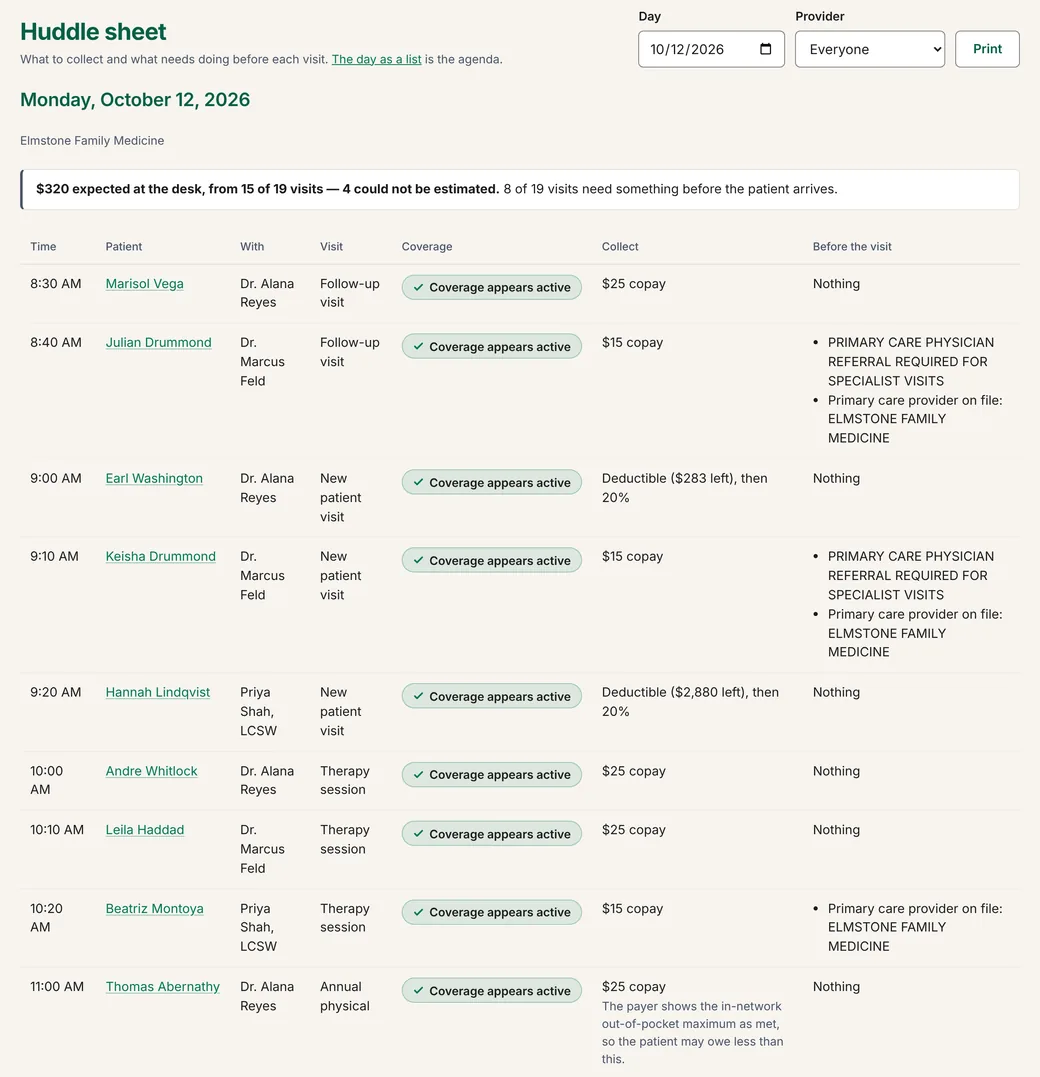Click the 'With' column header
Image resolution: width=1040 pixels, height=1077 pixels.
(x=252, y=247)
